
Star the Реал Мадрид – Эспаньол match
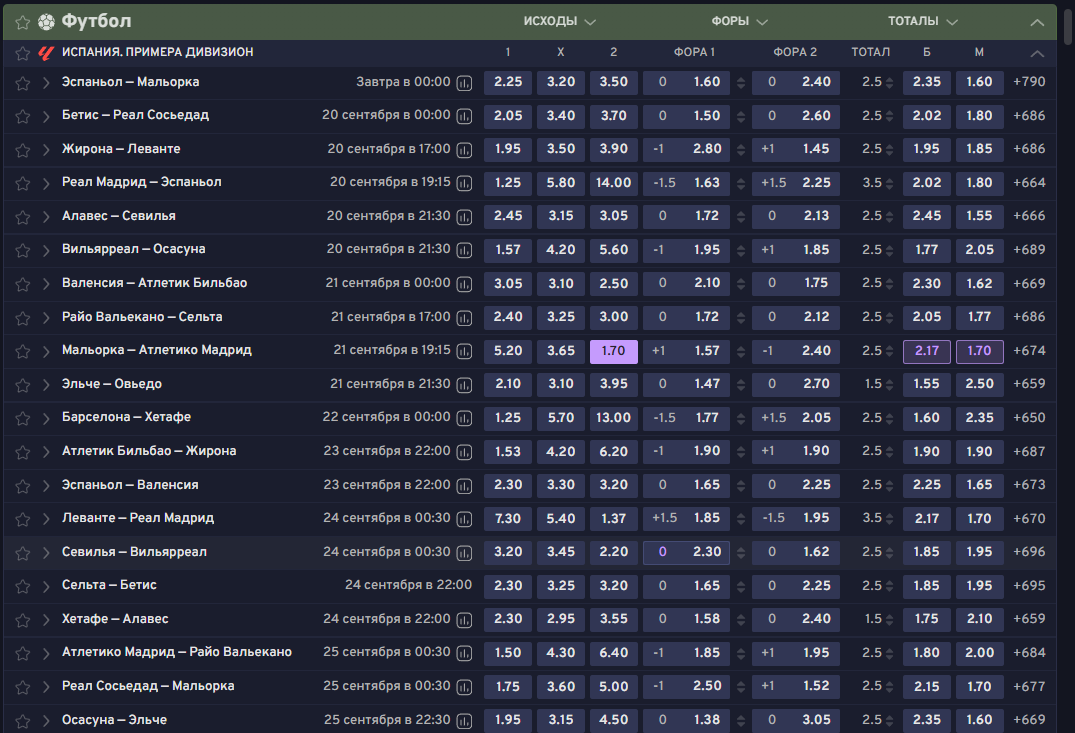tap(23, 183)
